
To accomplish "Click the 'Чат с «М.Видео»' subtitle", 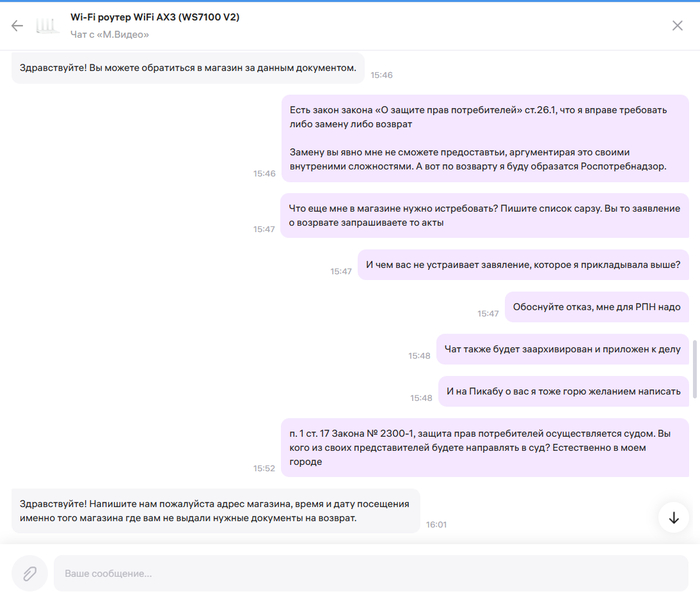I will click(x=109, y=35).
